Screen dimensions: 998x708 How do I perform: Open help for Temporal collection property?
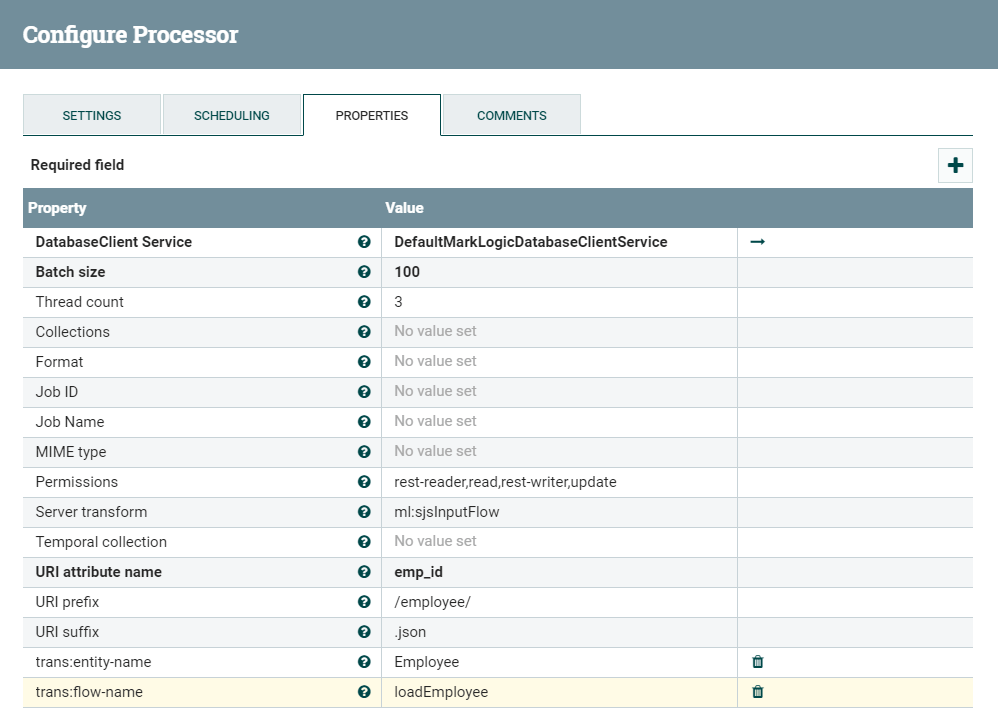pos(364,541)
